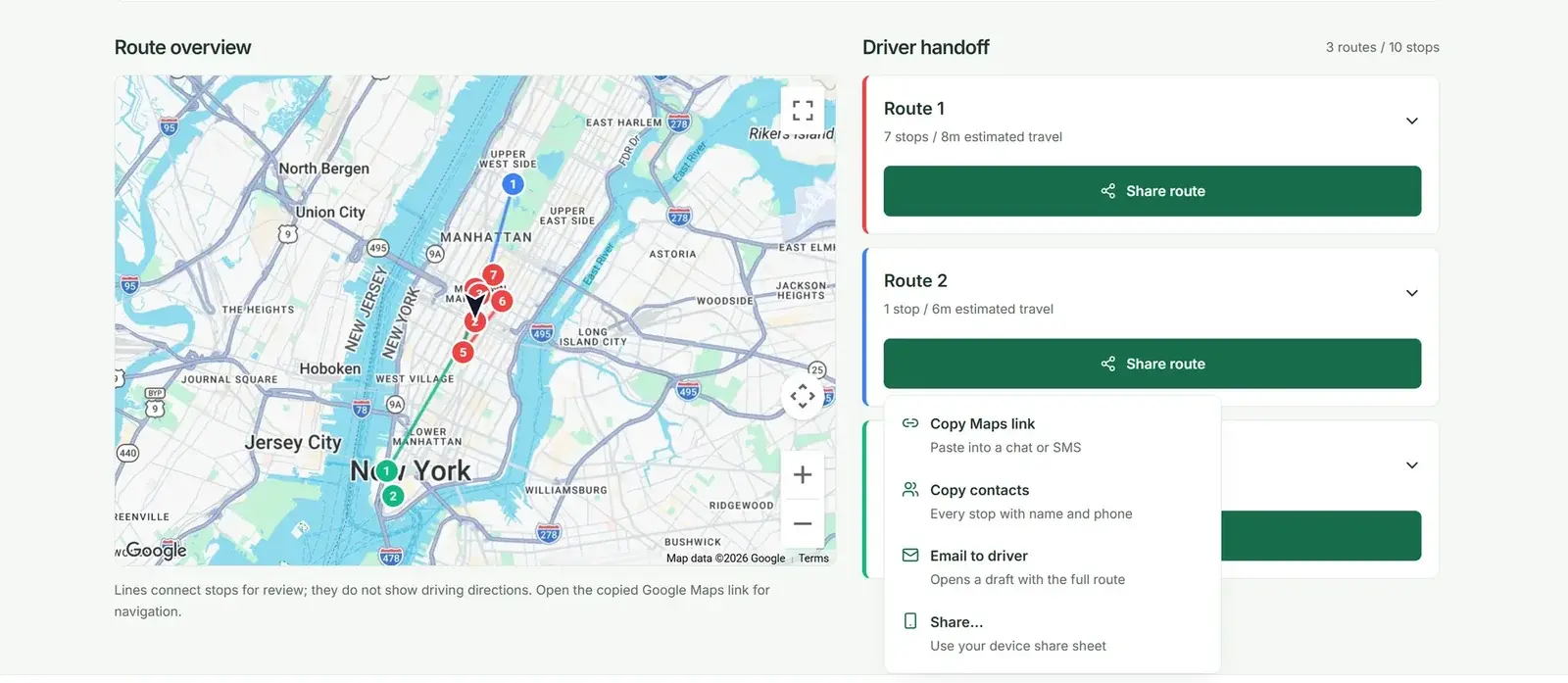Click green stop marker 2 on the map
This screenshot has width=1568, height=683.
tap(393, 496)
